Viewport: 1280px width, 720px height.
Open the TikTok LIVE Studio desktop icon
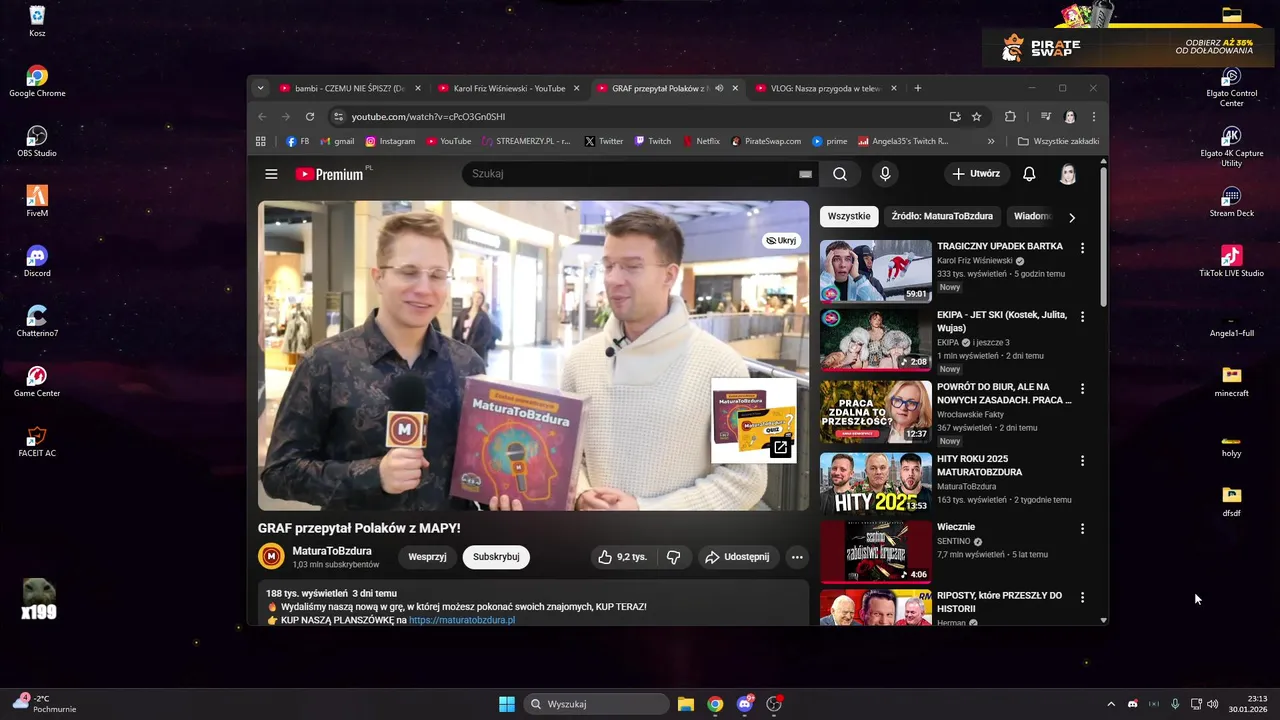tap(1232, 262)
